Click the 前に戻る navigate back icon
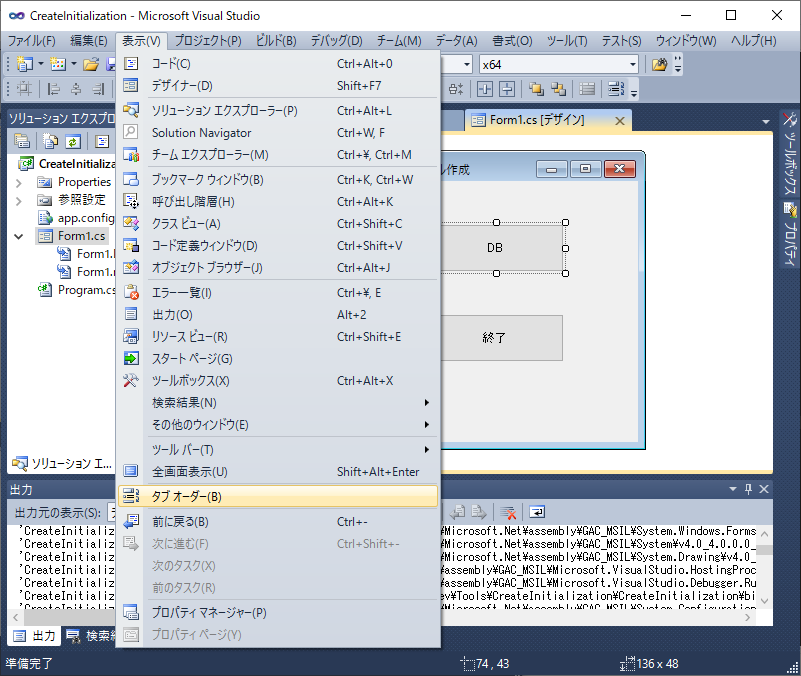Screen dimensions: 801x676 coord(131,521)
